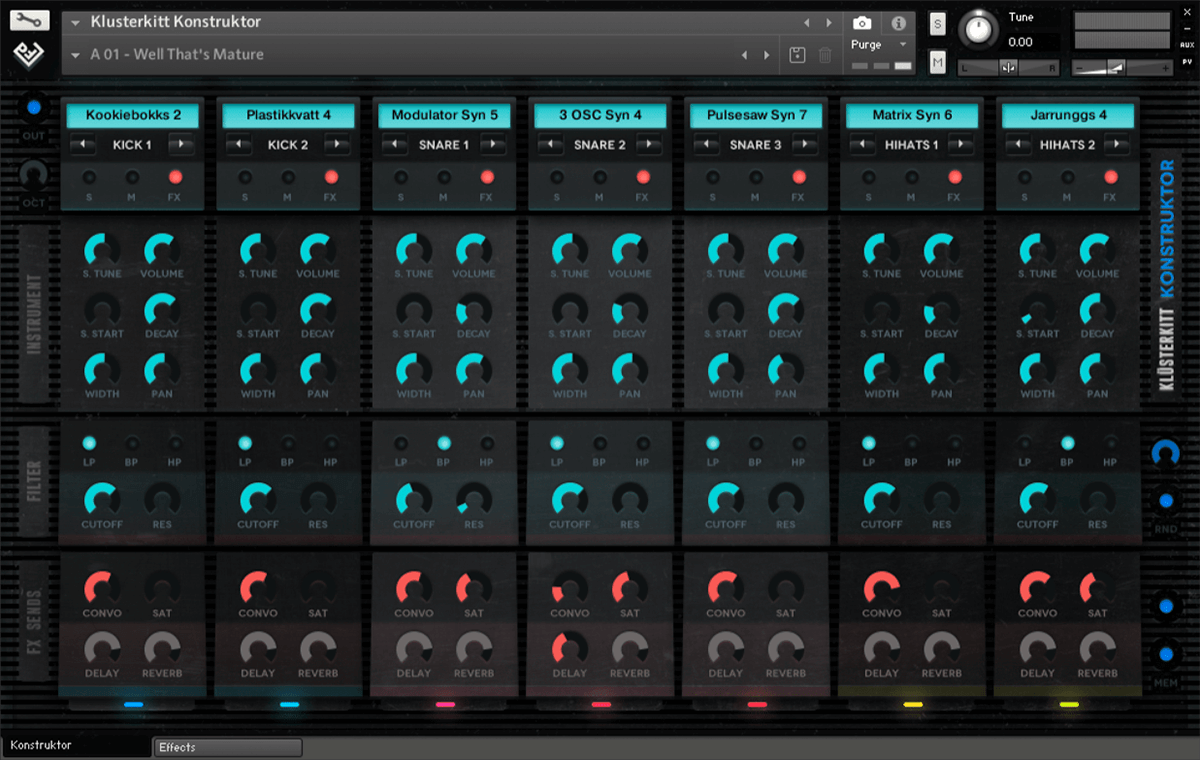Select the Konstruktor tab
Screen dimensions: 1200x760
click(76, 745)
